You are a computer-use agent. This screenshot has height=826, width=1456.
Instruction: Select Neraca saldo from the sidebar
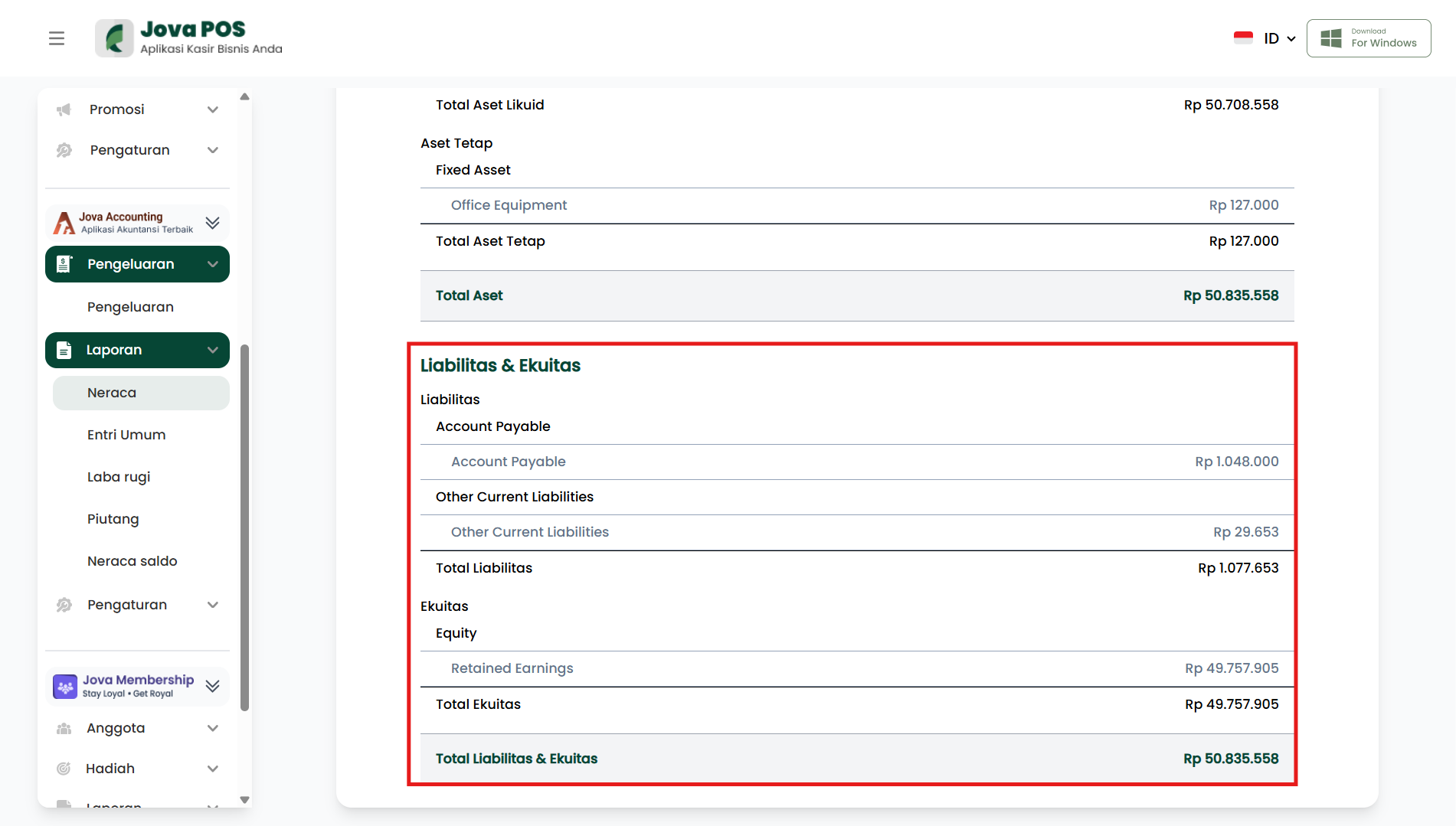click(x=132, y=561)
